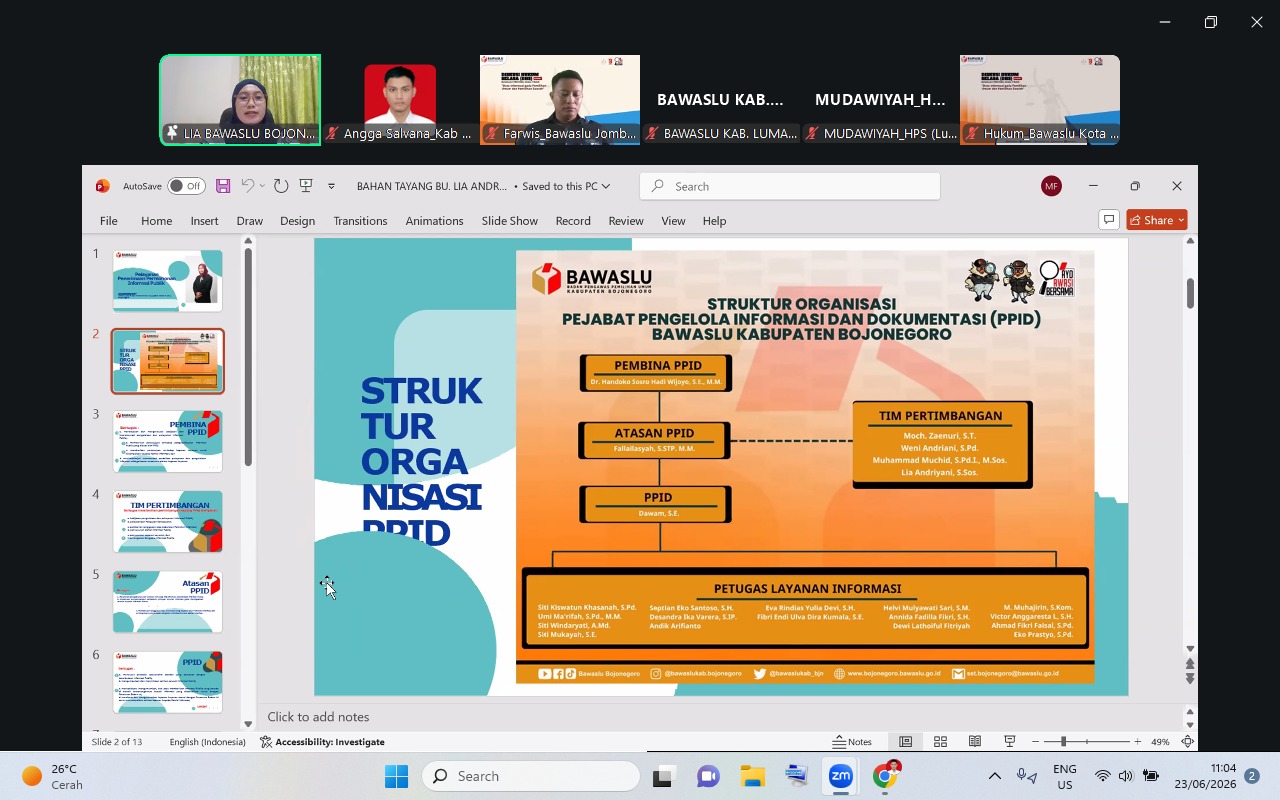
Task: Switch to Reading View icon
Action: click(975, 742)
